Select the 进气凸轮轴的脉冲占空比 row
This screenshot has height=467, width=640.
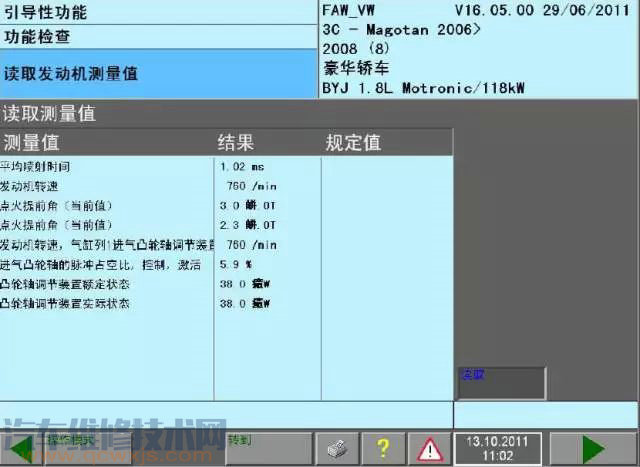(227, 265)
